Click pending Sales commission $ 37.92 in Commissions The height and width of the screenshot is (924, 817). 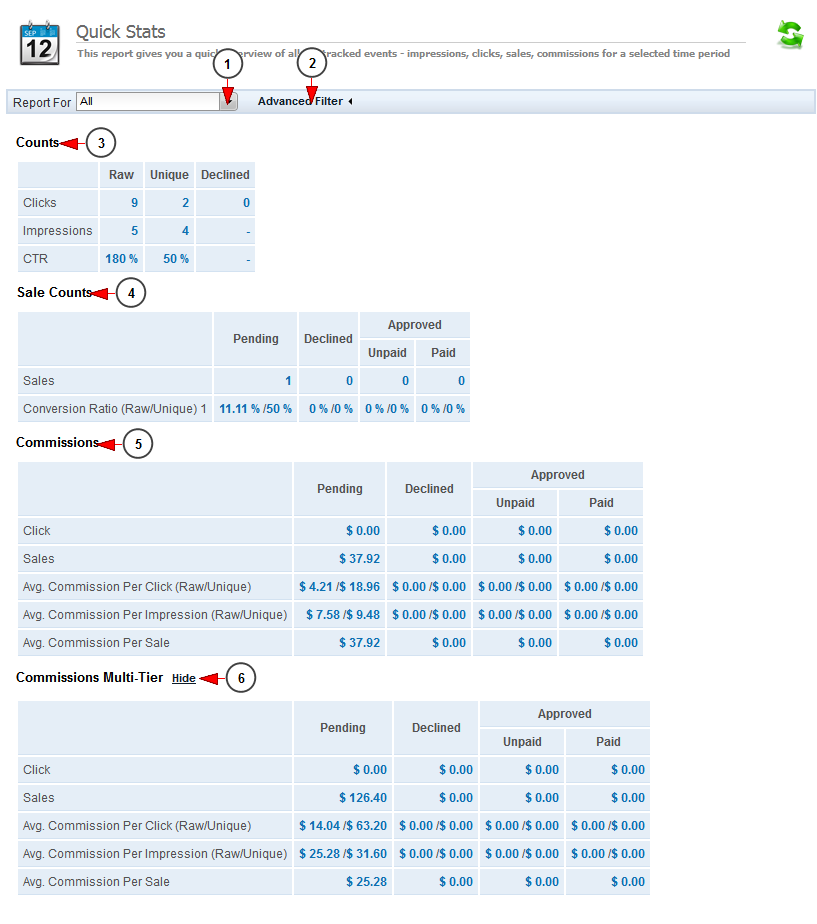click(360, 559)
